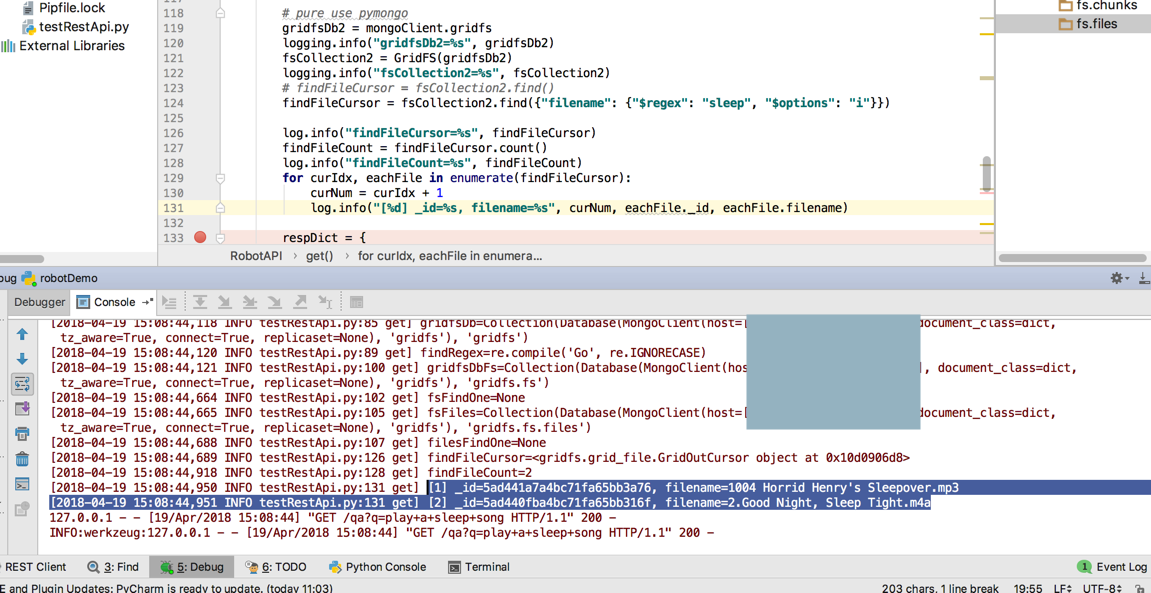Open the LF line separator dropdown
1151x593 pixels.
tap(1061, 588)
